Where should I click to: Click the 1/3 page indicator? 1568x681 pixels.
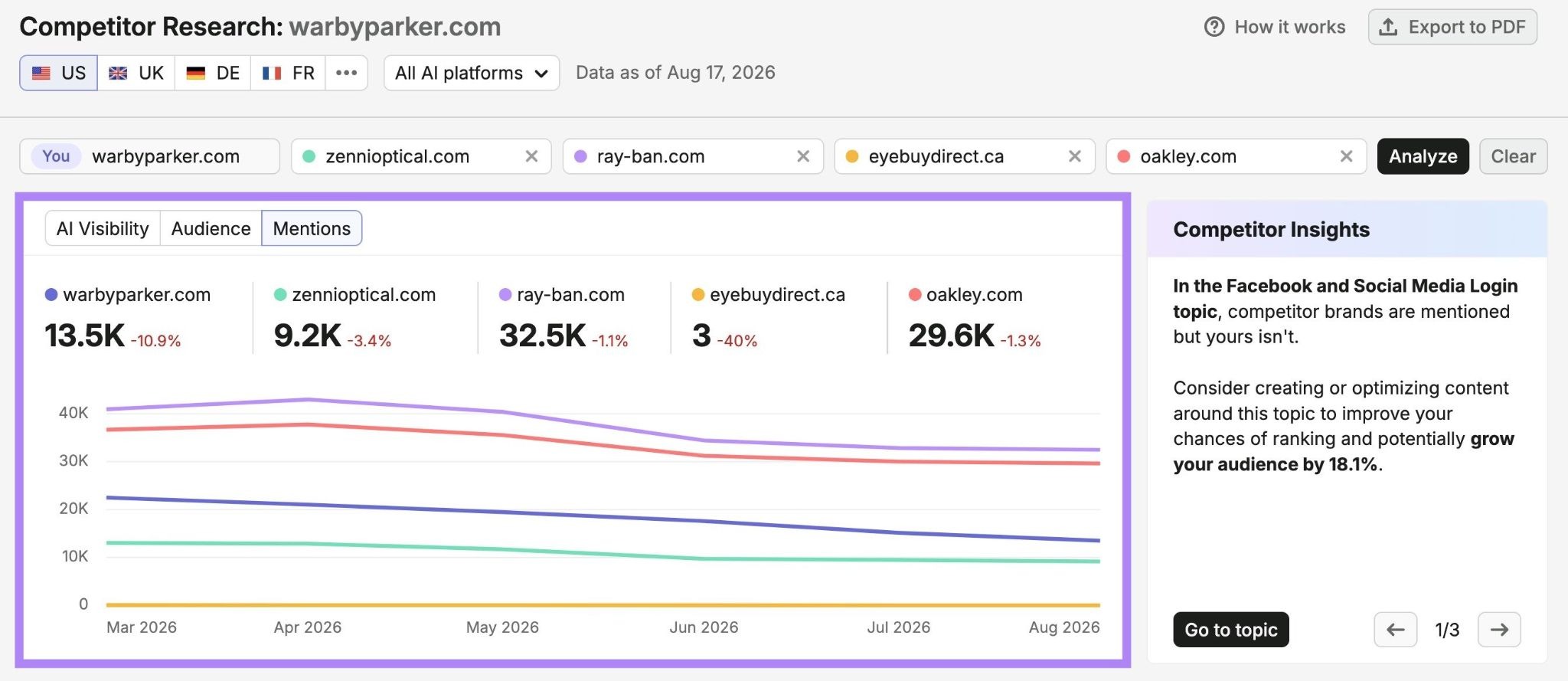[1447, 630]
